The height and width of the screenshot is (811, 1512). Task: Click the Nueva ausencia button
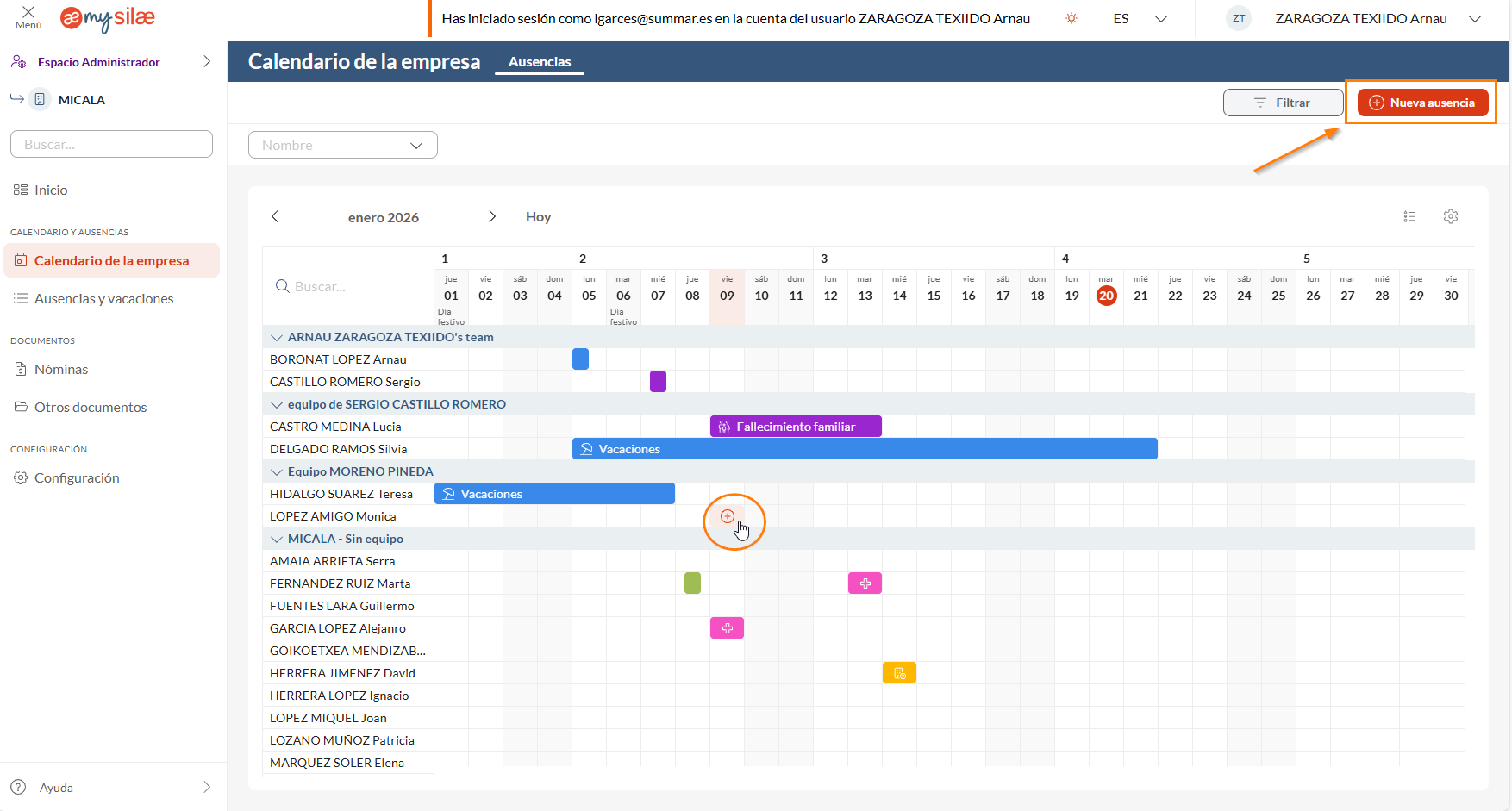point(1422,103)
